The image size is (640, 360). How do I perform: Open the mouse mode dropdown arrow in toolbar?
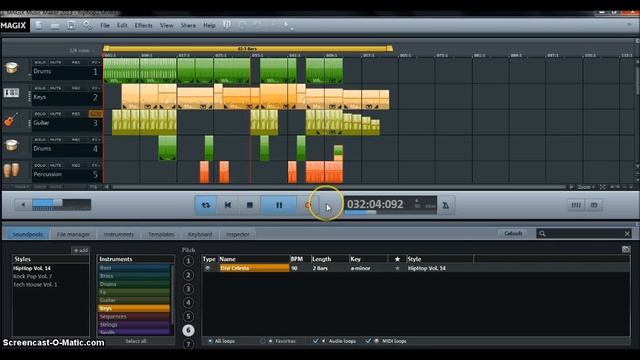click(x=292, y=29)
